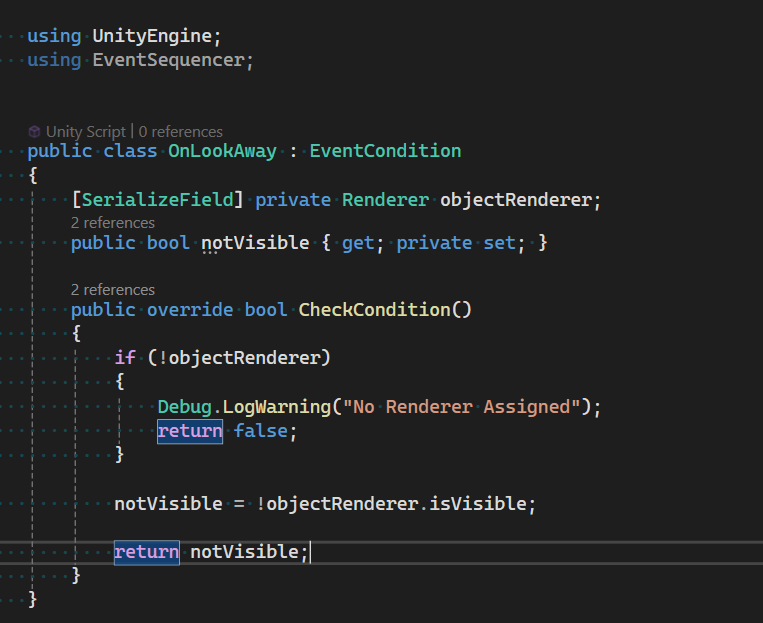Click 'private' before set accessor
763x623 pixels.
(x=434, y=242)
